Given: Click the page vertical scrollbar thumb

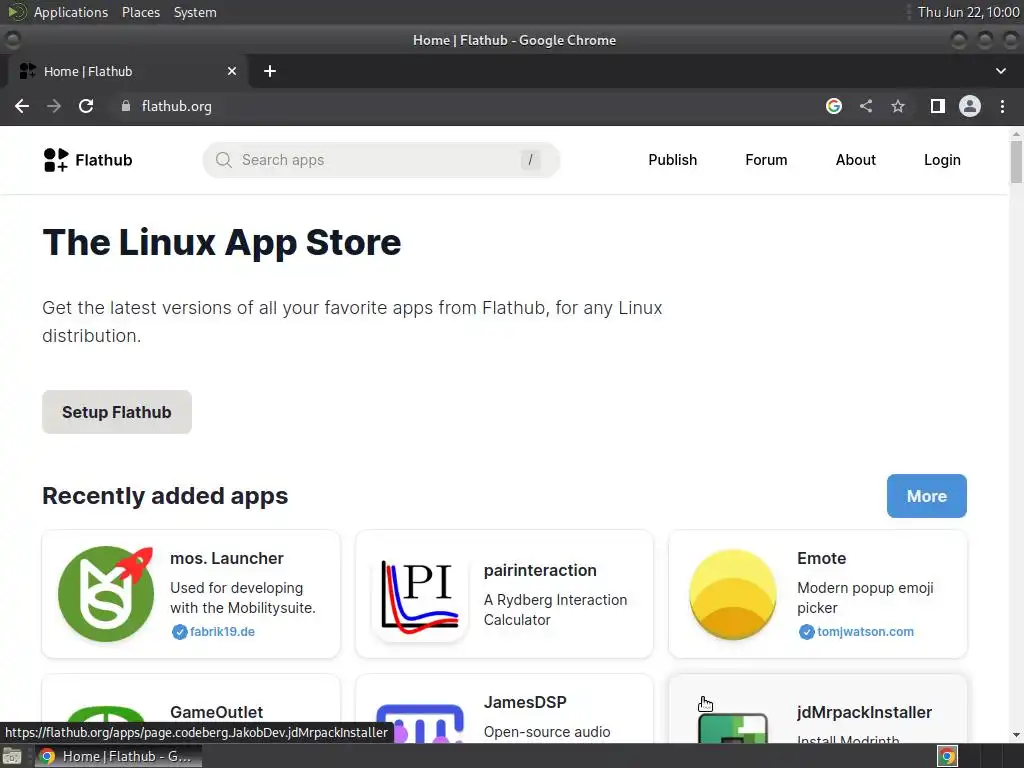Looking at the screenshot, I should tap(1016, 161).
